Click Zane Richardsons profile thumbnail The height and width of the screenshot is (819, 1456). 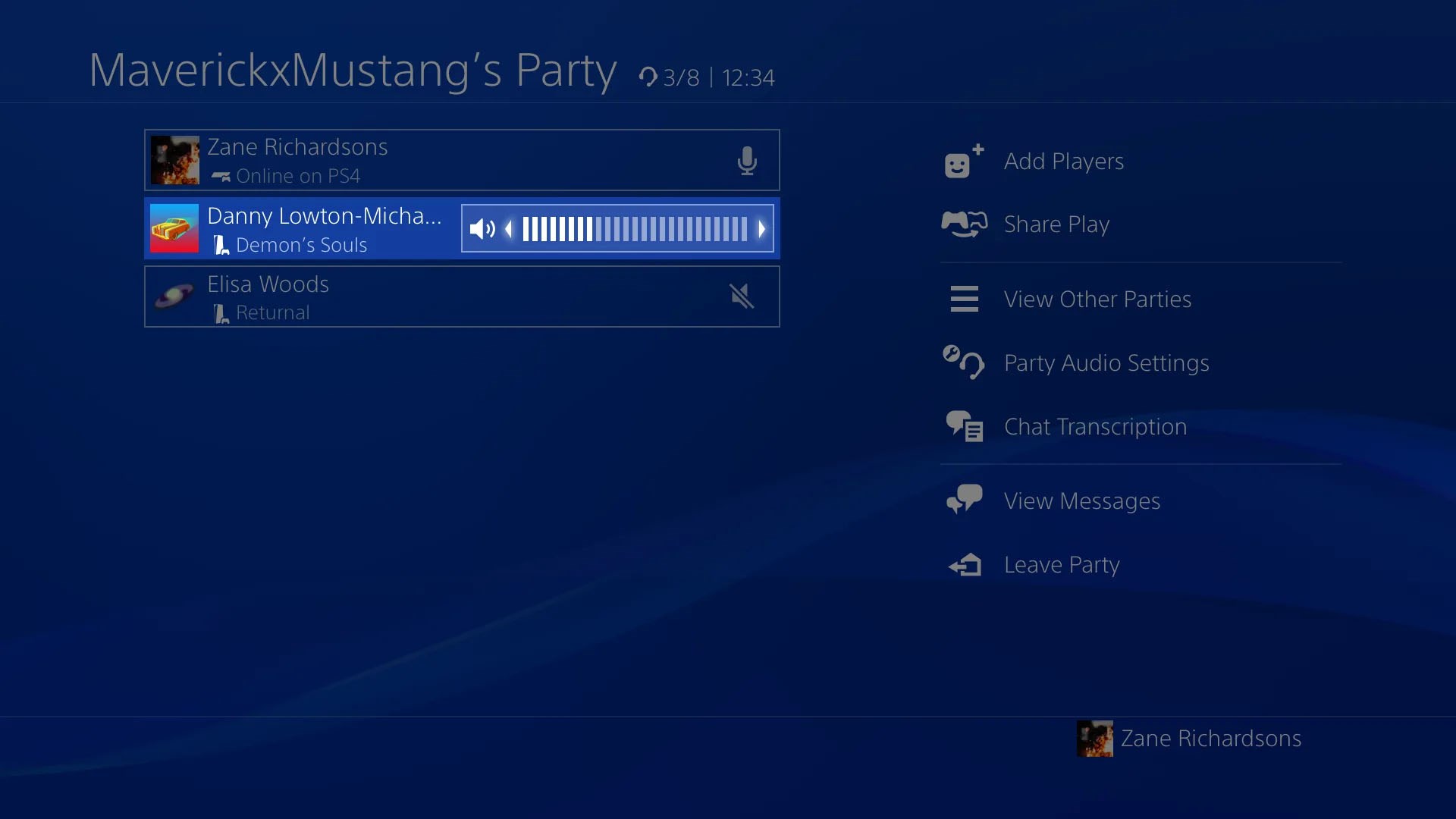pyautogui.click(x=176, y=160)
